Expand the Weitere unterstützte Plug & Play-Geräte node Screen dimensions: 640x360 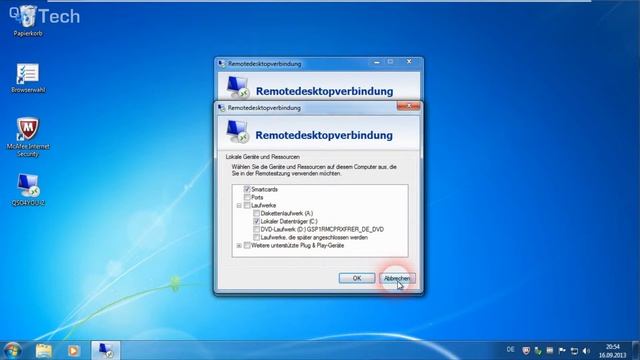tap(239, 245)
